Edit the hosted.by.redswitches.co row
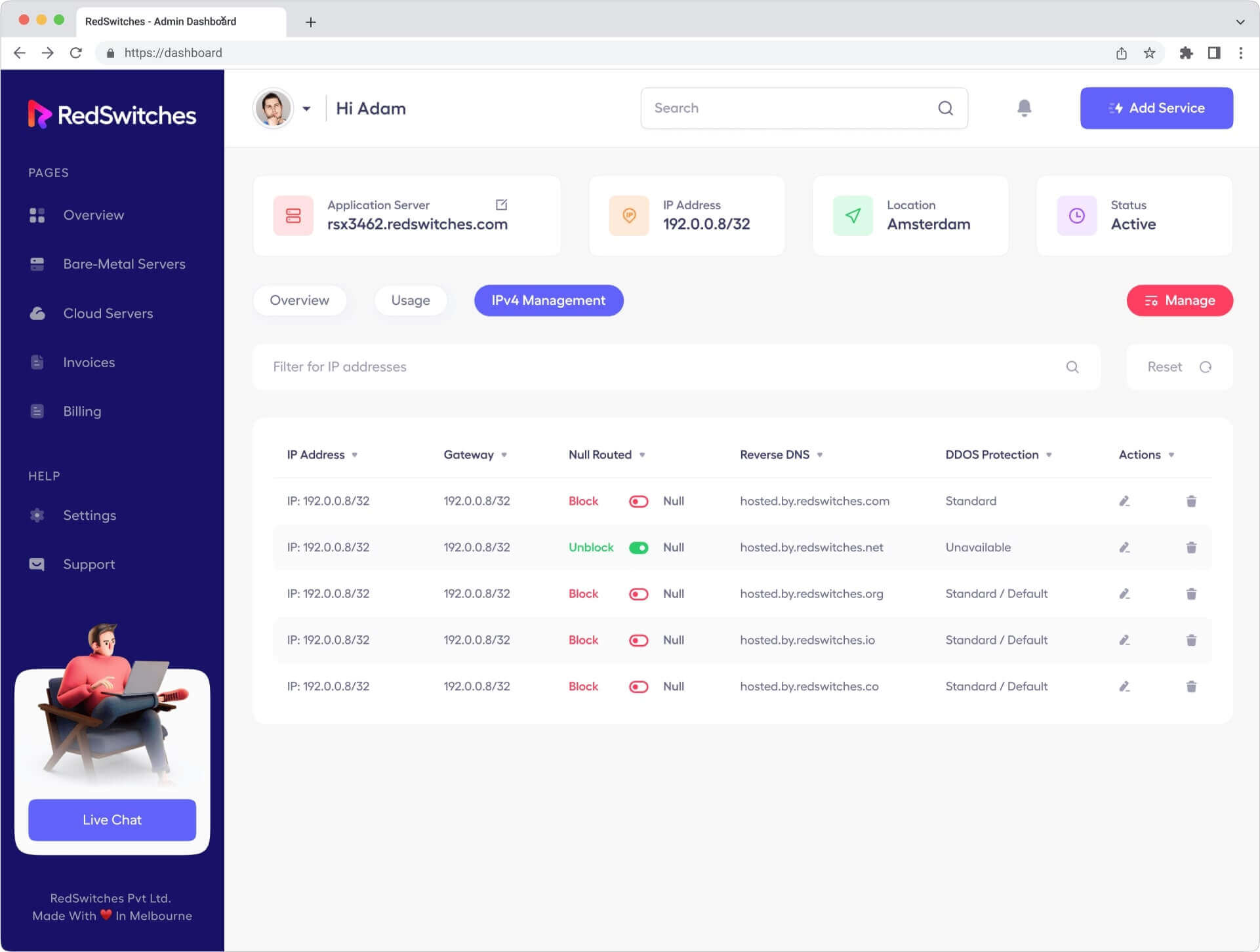The height and width of the screenshot is (952, 1260). pos(1124,686)
